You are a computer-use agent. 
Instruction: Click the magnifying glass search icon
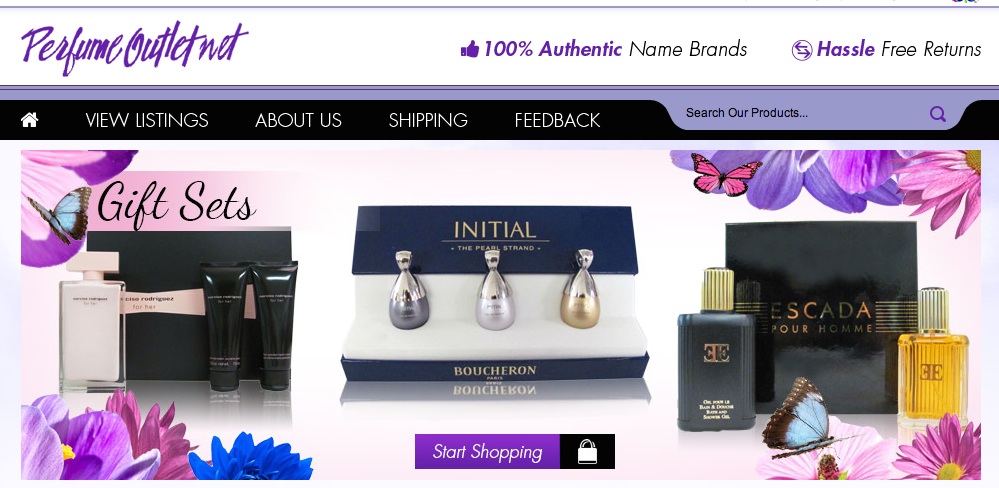coord(937,113)
